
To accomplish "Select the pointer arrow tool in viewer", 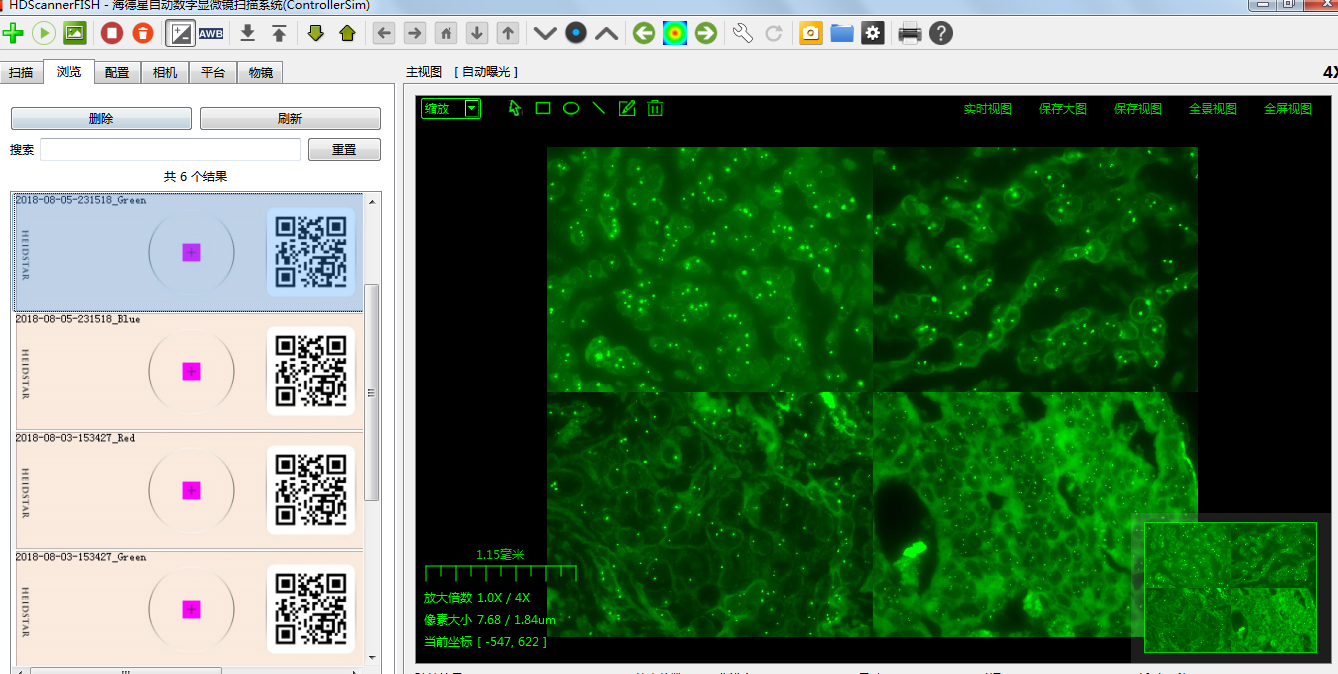I will pyautogui.click(x=515, y=108).
